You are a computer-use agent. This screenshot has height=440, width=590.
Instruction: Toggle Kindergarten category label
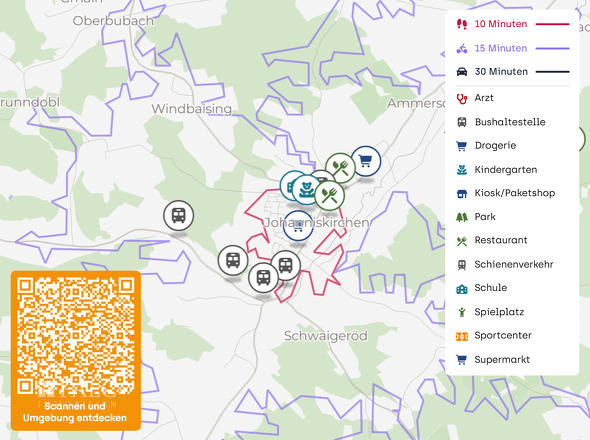(x=506, y=170)
